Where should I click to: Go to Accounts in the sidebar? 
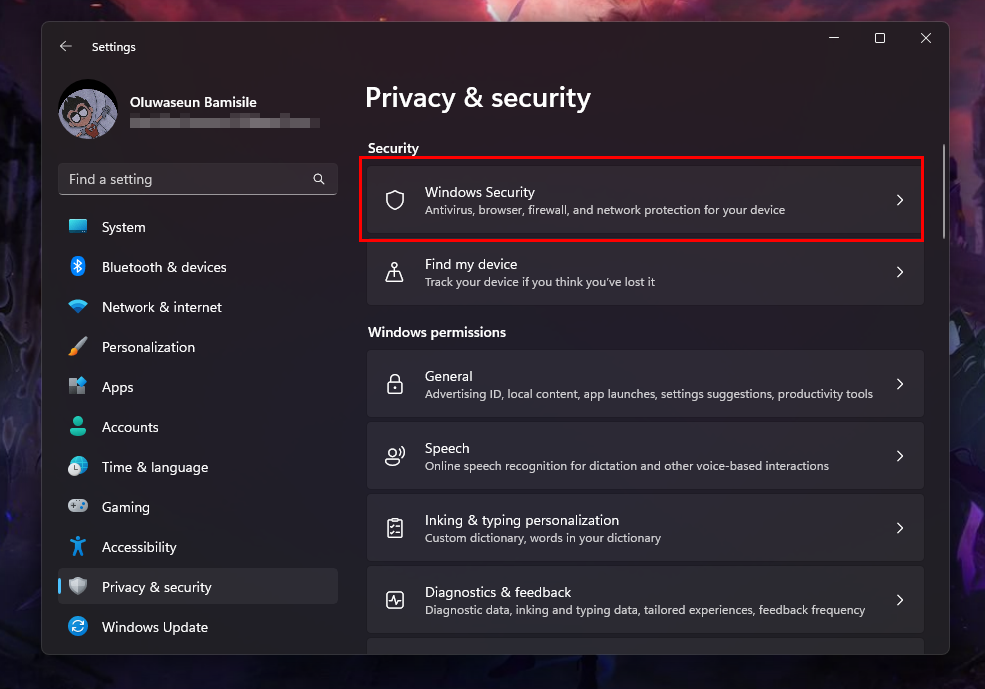[130, 427]
